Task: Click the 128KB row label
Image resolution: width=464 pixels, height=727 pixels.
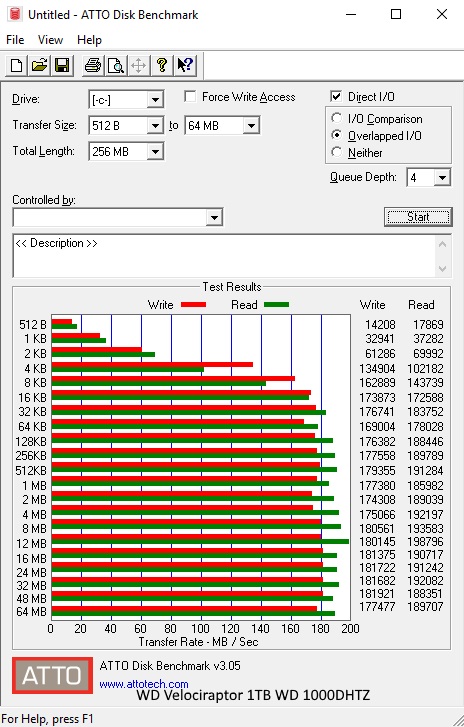Action: click(31, 441)
